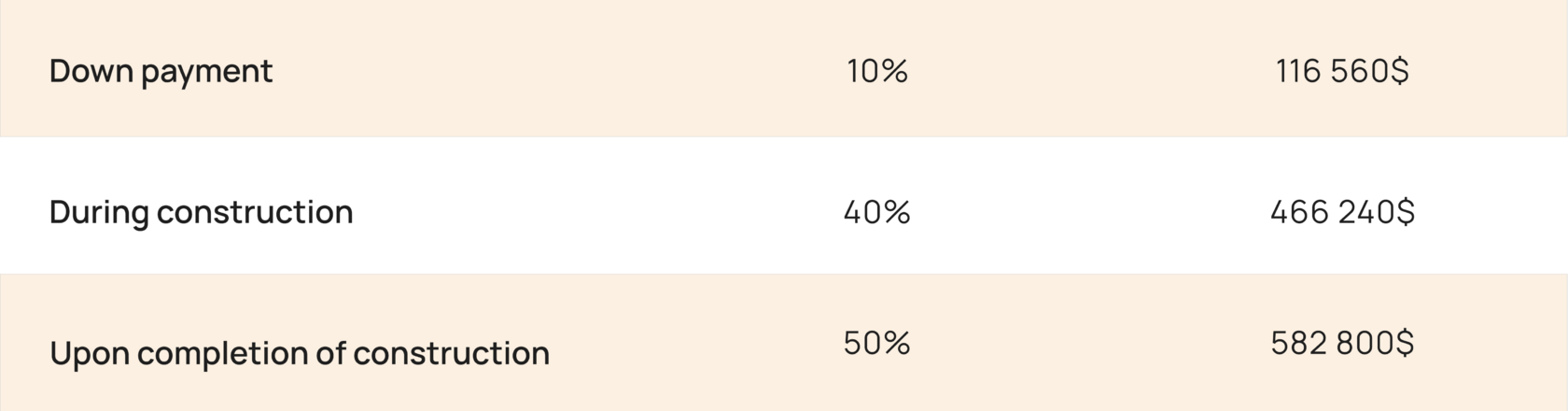Image resolution: width=1568 pixels, height=411 pixels.
Task: Click "Upon completion of construction" text
Action: [x=300, y=354]
